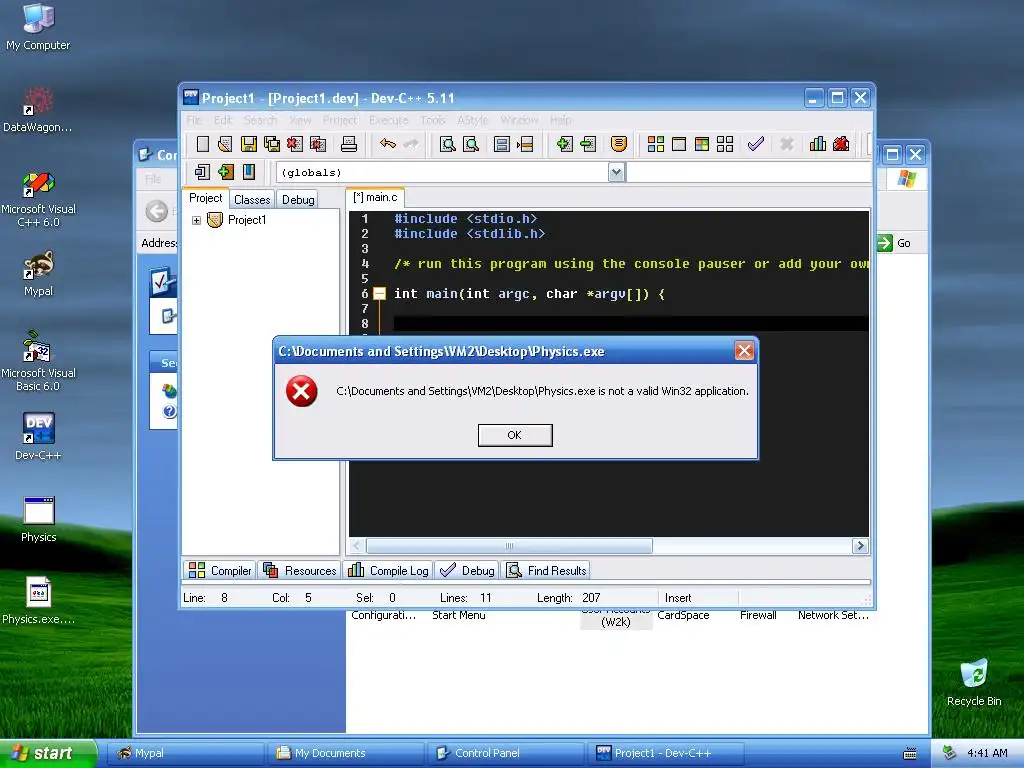Click the Delete profiling information icon
The height and width of the screenshot is (768, 1024).
[841, 144]
